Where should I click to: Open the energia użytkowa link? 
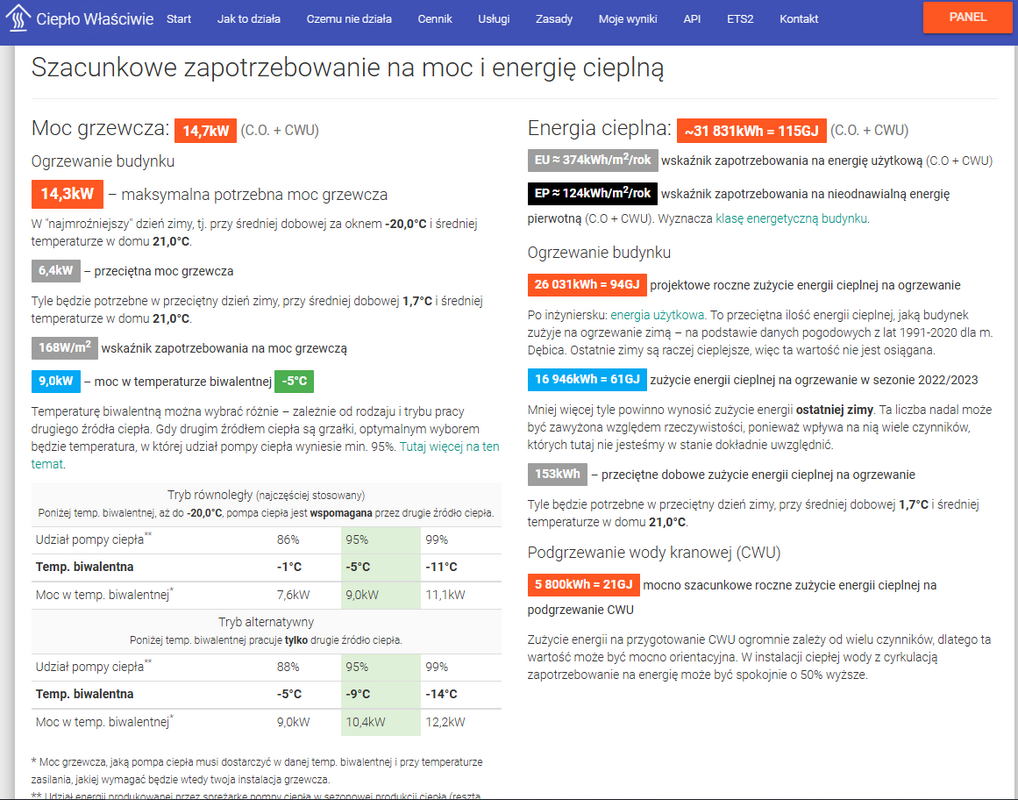(658, 314)
